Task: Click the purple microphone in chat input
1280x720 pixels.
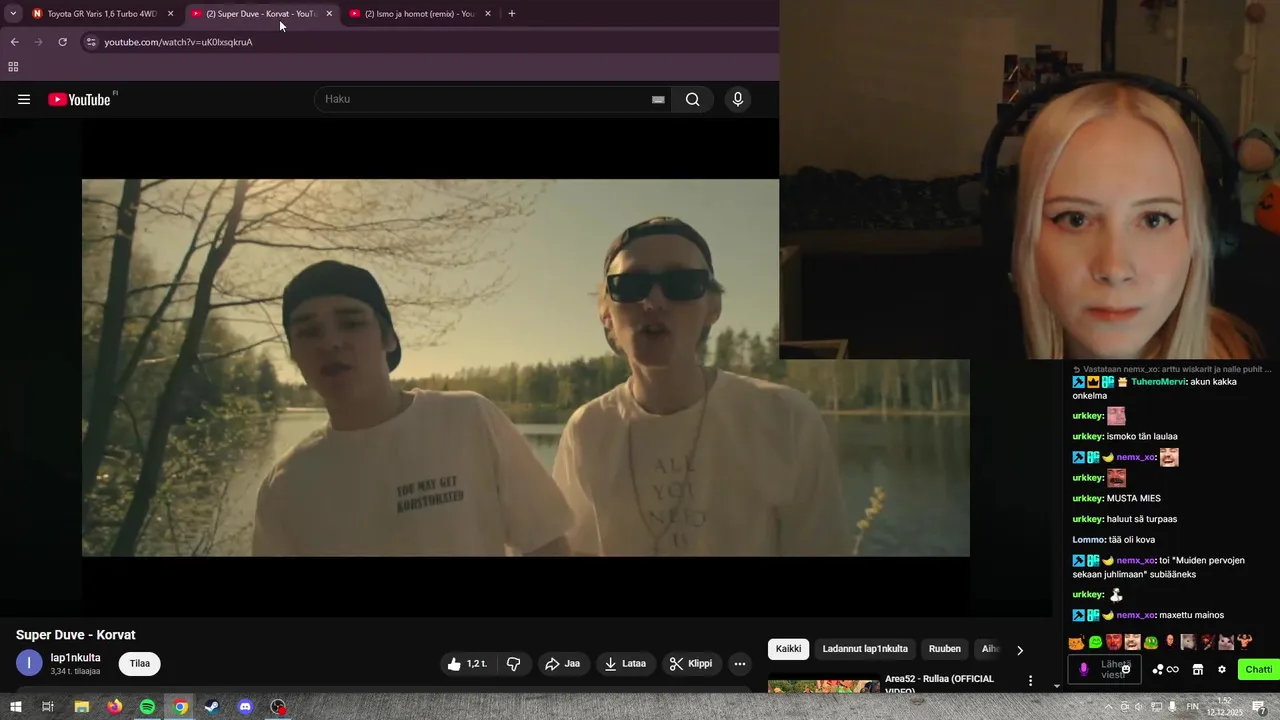Action: point(1083,670)
